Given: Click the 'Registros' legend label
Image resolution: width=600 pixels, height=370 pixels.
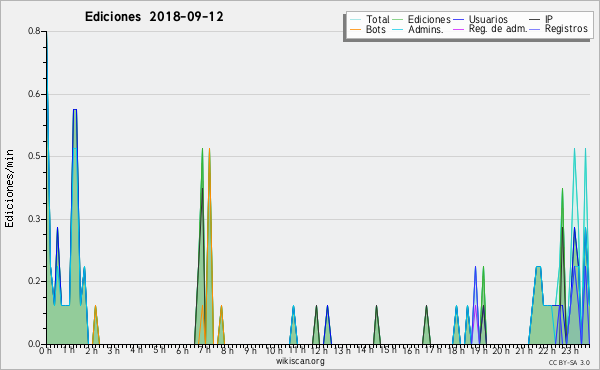Looking at the screenshot, I should click(566, 29).
